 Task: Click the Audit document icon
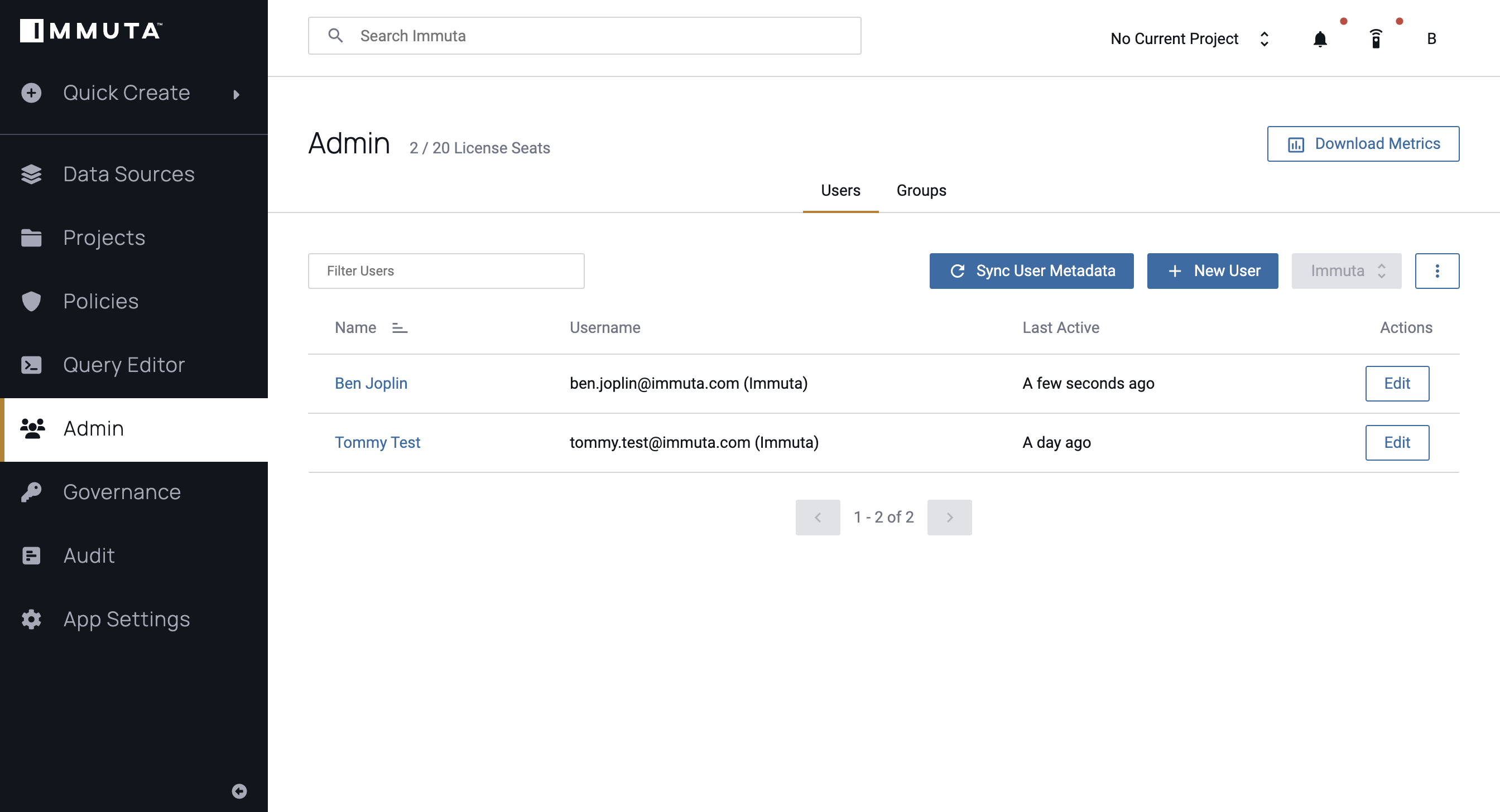click(x=31, y=555)
